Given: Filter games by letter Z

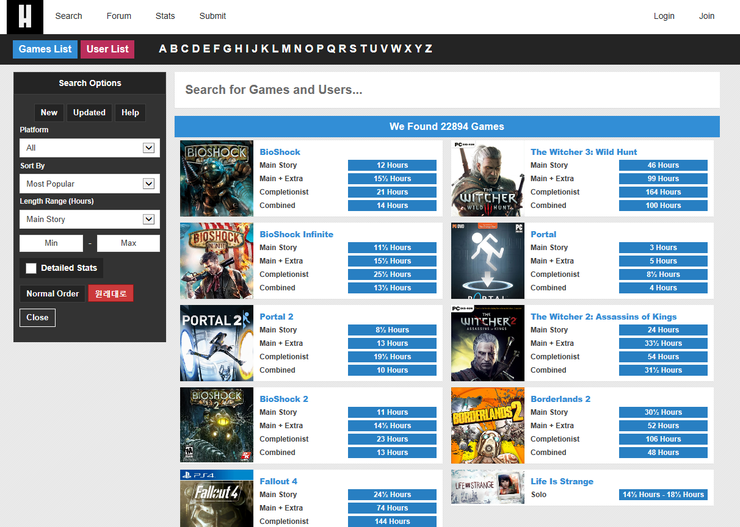Looking at the screenshot, I should [429, 49].
